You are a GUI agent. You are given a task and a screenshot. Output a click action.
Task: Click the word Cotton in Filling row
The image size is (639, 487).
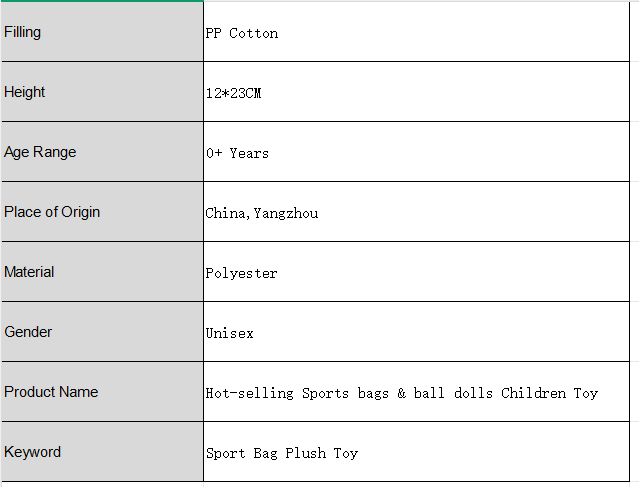coord(253,33)
